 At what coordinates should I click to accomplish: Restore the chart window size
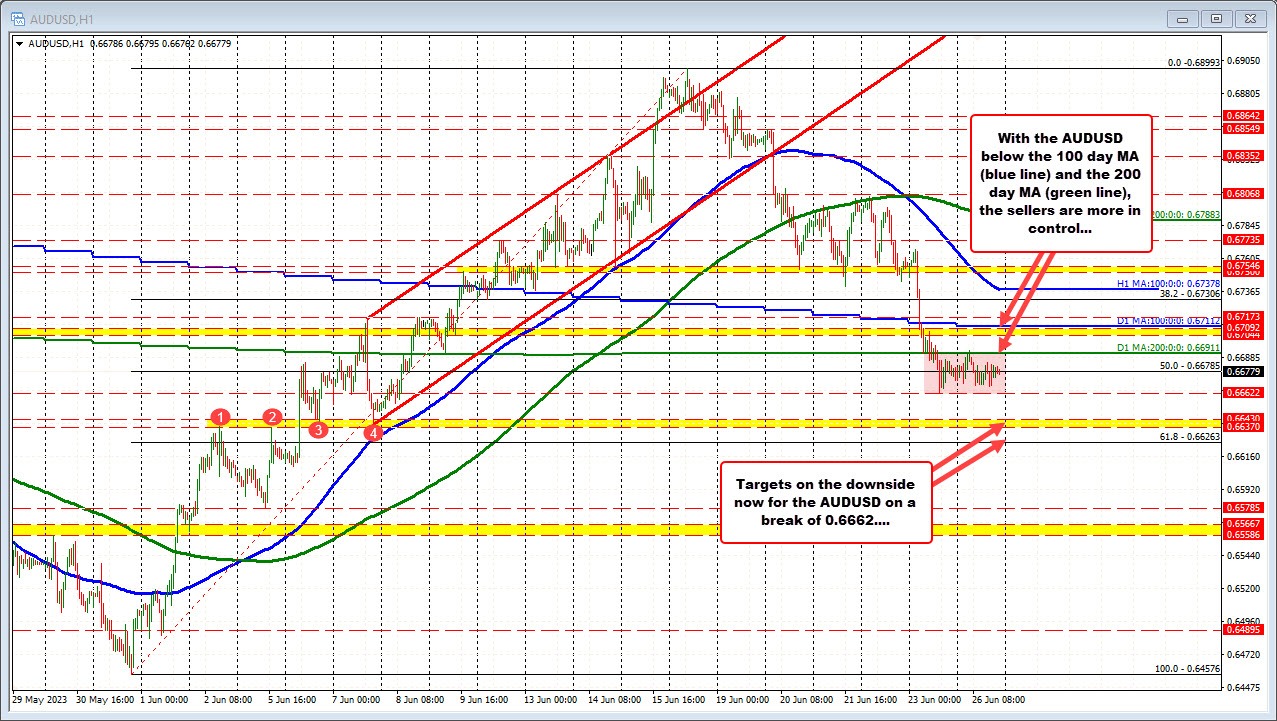[1215, 17]
